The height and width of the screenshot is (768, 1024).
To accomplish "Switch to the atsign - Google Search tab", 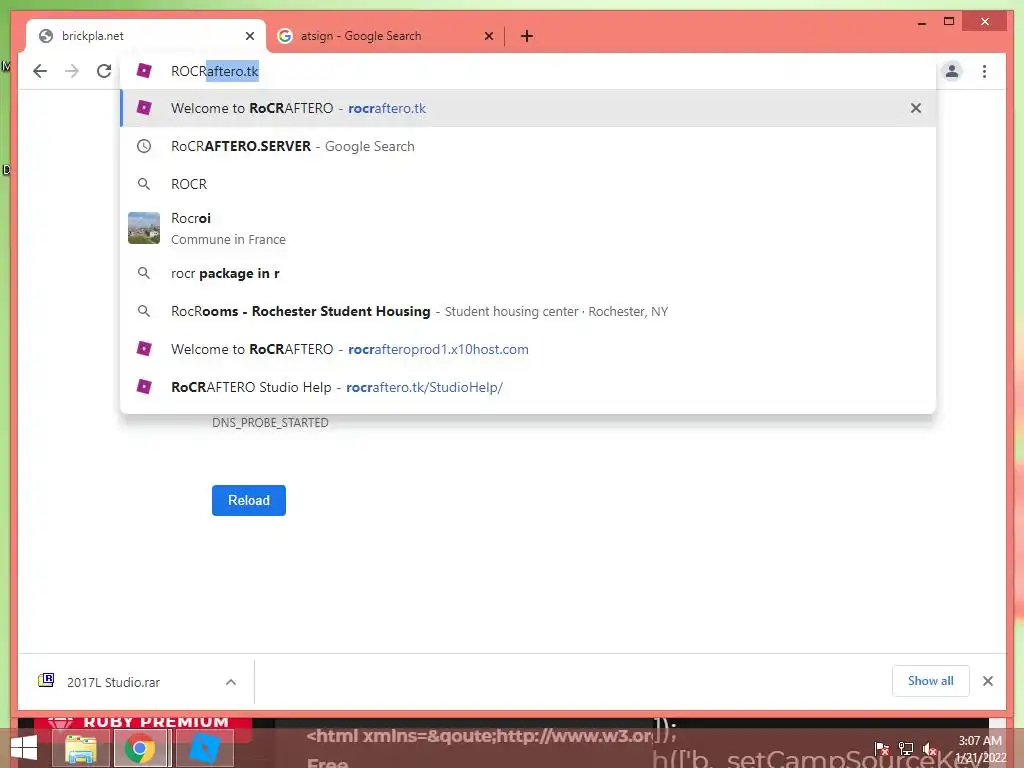I will 385,36.
